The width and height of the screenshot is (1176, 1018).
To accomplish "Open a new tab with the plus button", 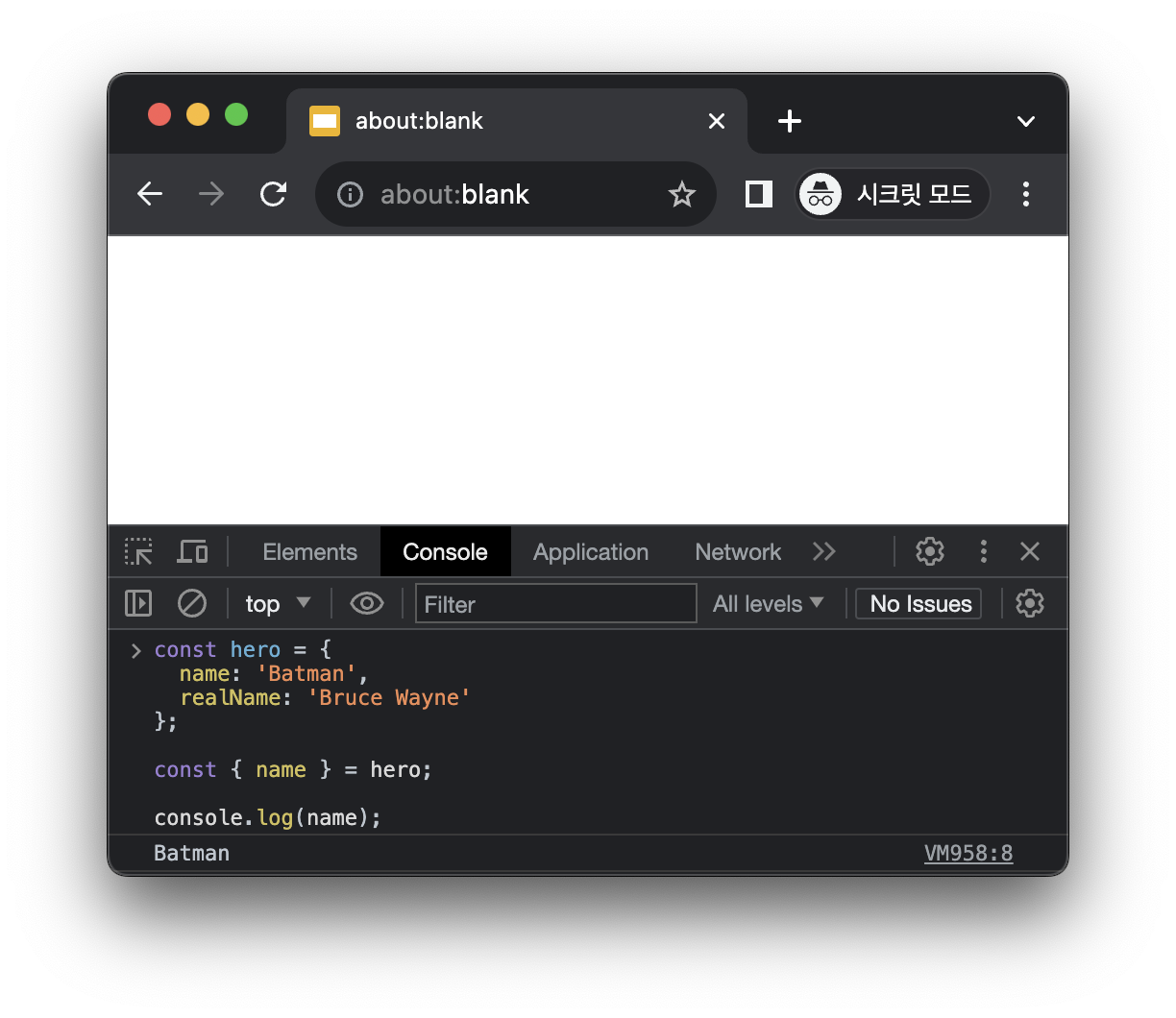I will (x=790, y=121).
